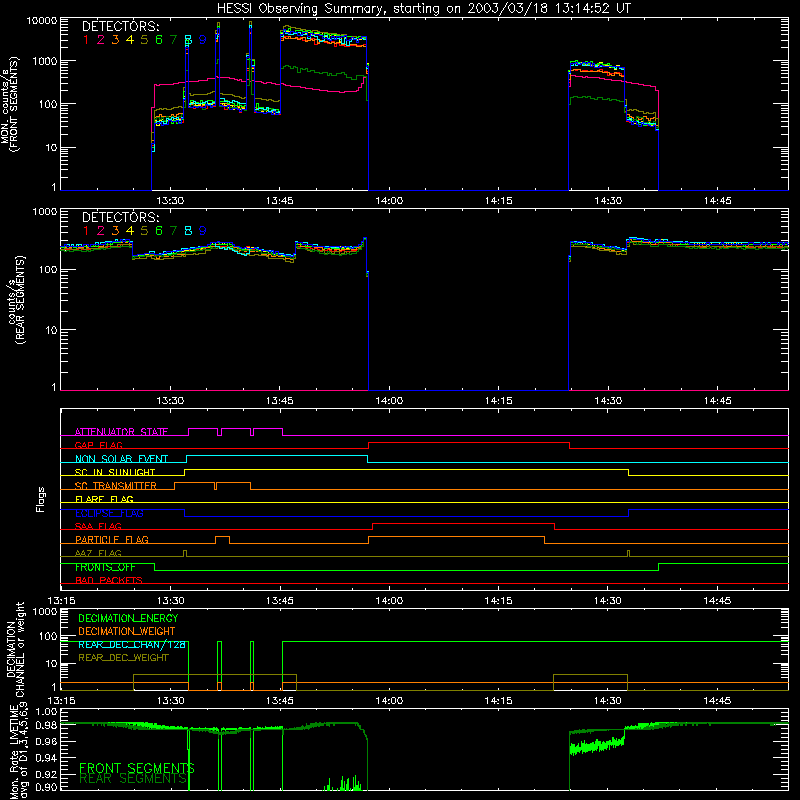Click the counts/s (REAR SEGMENTS) axis title
This screenshot has width=800, height=800.
click(16, 299)
